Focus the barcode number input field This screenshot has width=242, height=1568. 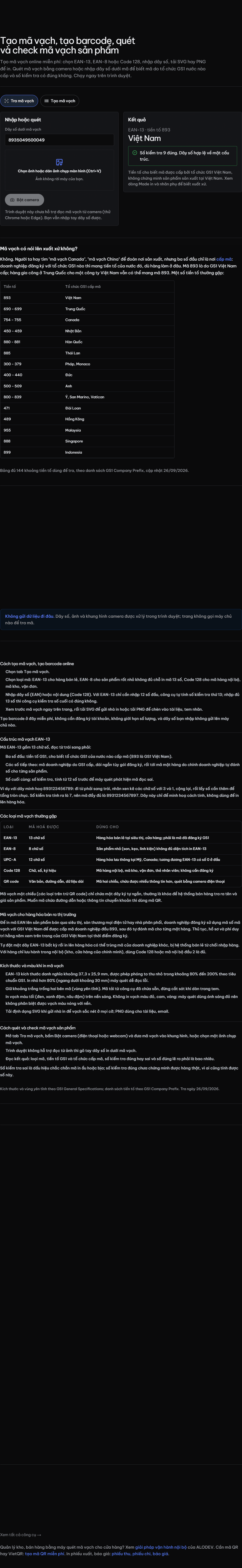click(60, 140)
